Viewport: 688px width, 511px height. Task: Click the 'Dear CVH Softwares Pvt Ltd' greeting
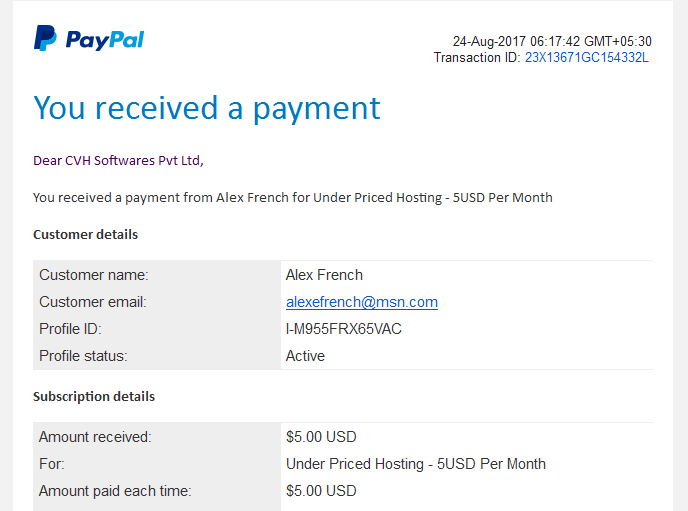click(118, 161)
